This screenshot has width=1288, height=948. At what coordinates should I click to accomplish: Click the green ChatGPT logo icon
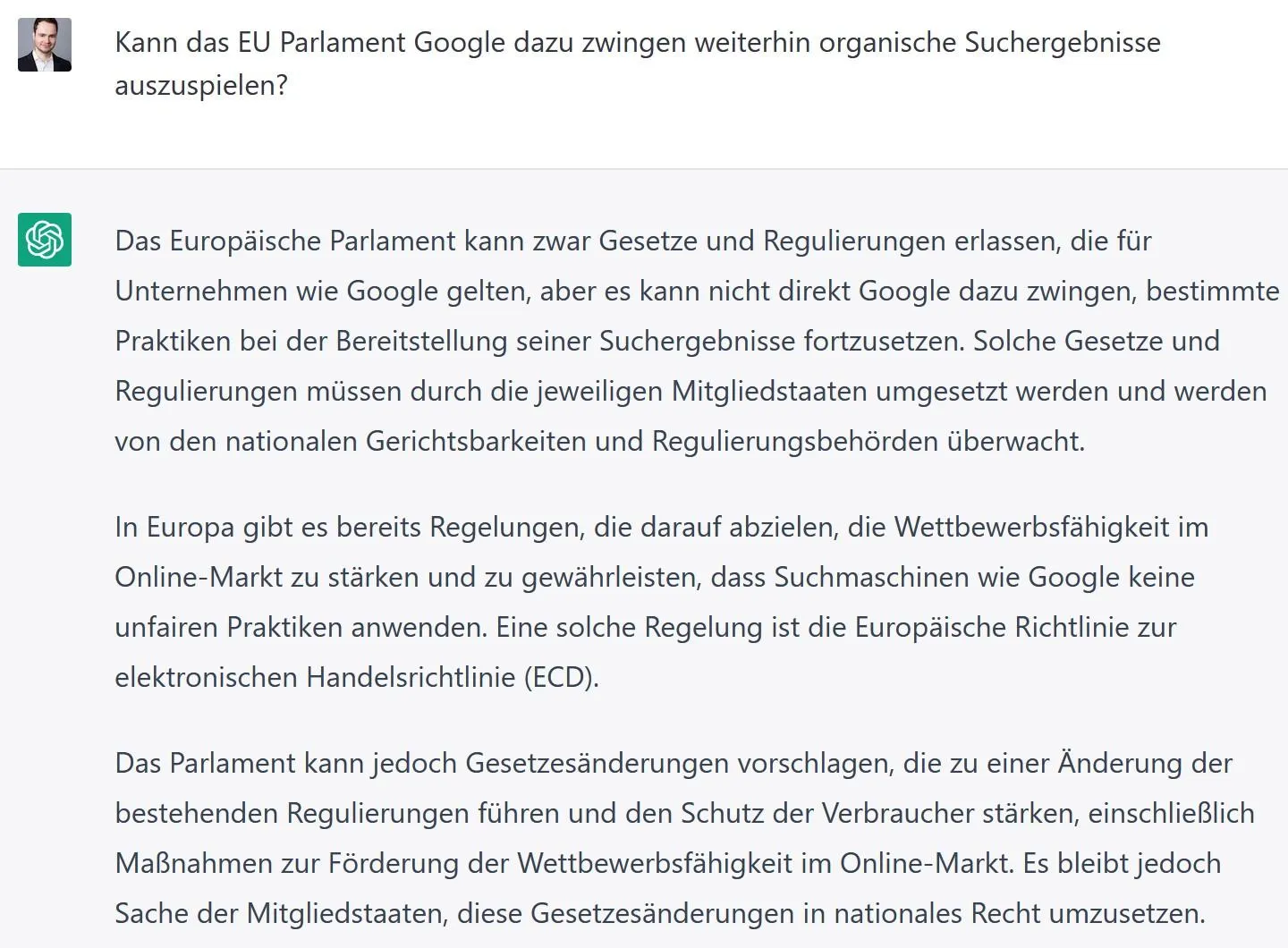point(45,240)
